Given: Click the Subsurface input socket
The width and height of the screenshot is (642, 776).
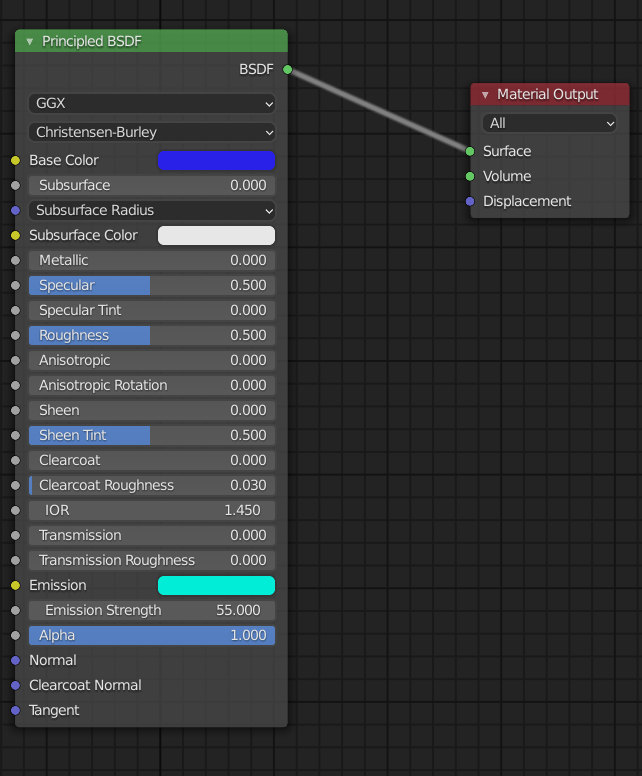Looking at the screenshot, I should click(15, 186).
